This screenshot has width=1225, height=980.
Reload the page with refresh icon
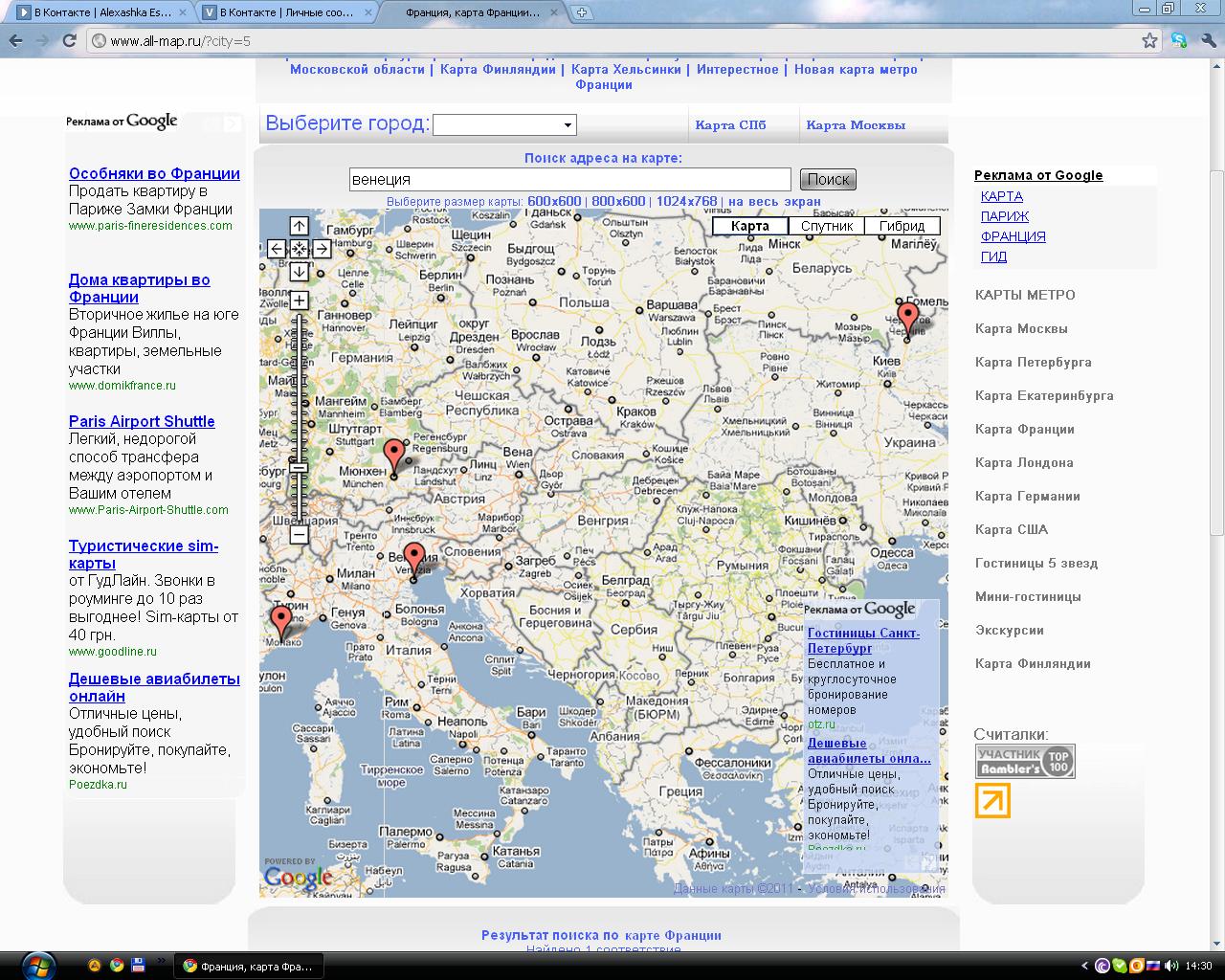pos(69,40)
